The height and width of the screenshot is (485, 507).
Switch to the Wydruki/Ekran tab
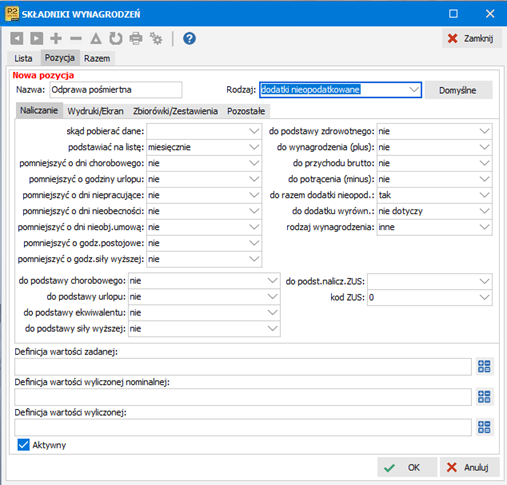pyautogui.click(x=95, y=111)
